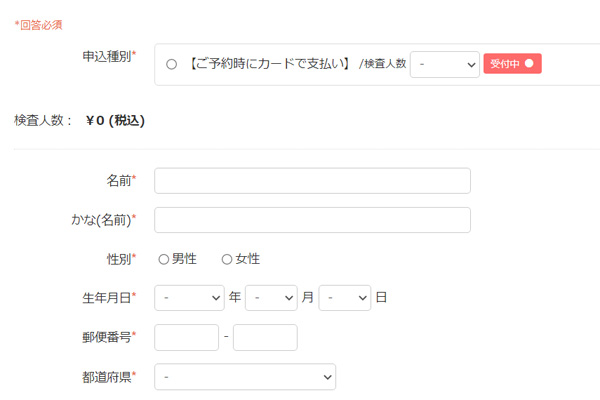Click the 申込種別 field label
This screenshot has height=400, width=600.
[108, 56]
